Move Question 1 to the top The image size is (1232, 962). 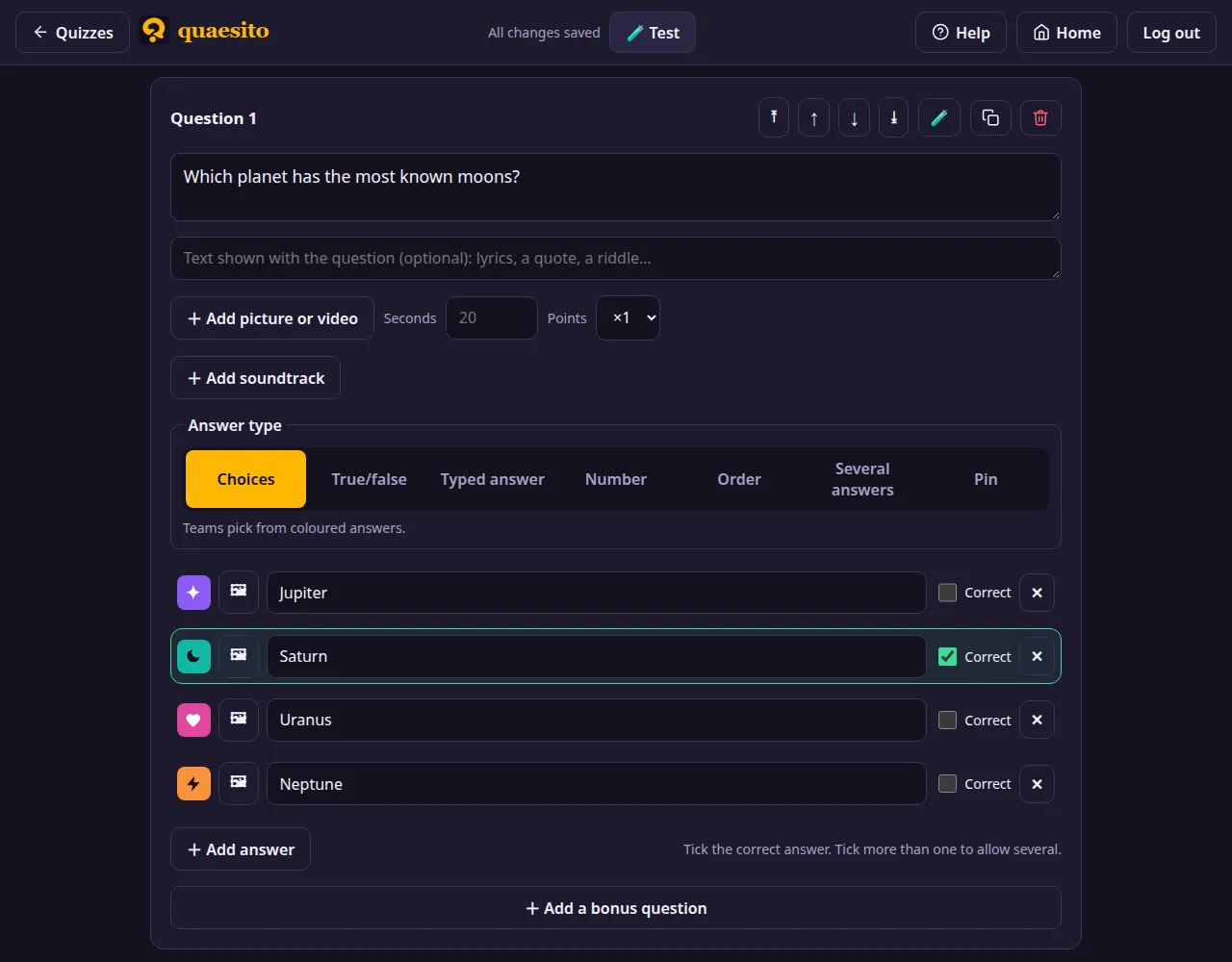pos(774,118)
